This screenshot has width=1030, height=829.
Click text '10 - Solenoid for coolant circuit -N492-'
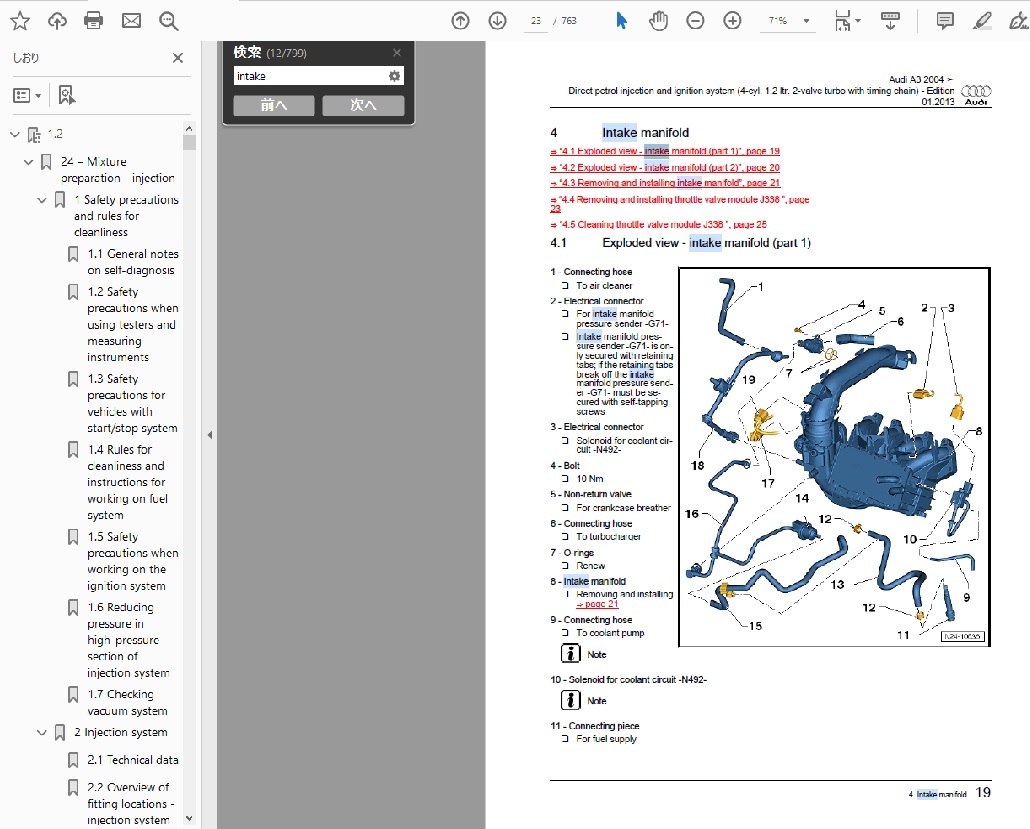pyautogui.click(x=629, y=680)
